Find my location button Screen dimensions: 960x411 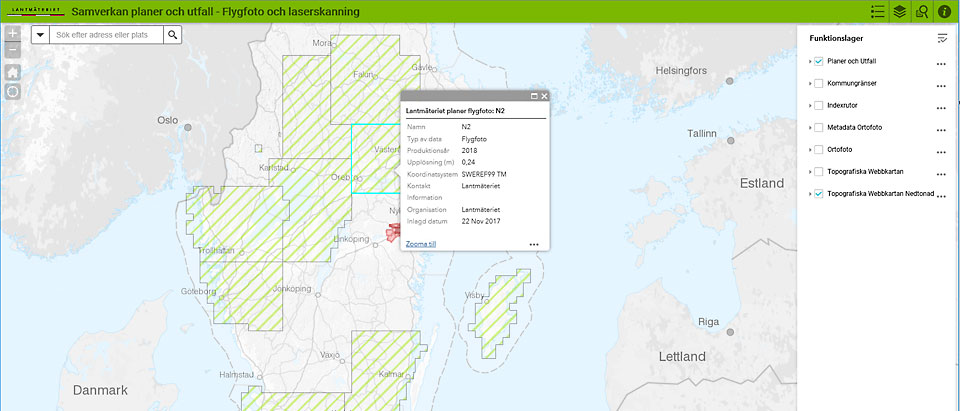[13, 92]
